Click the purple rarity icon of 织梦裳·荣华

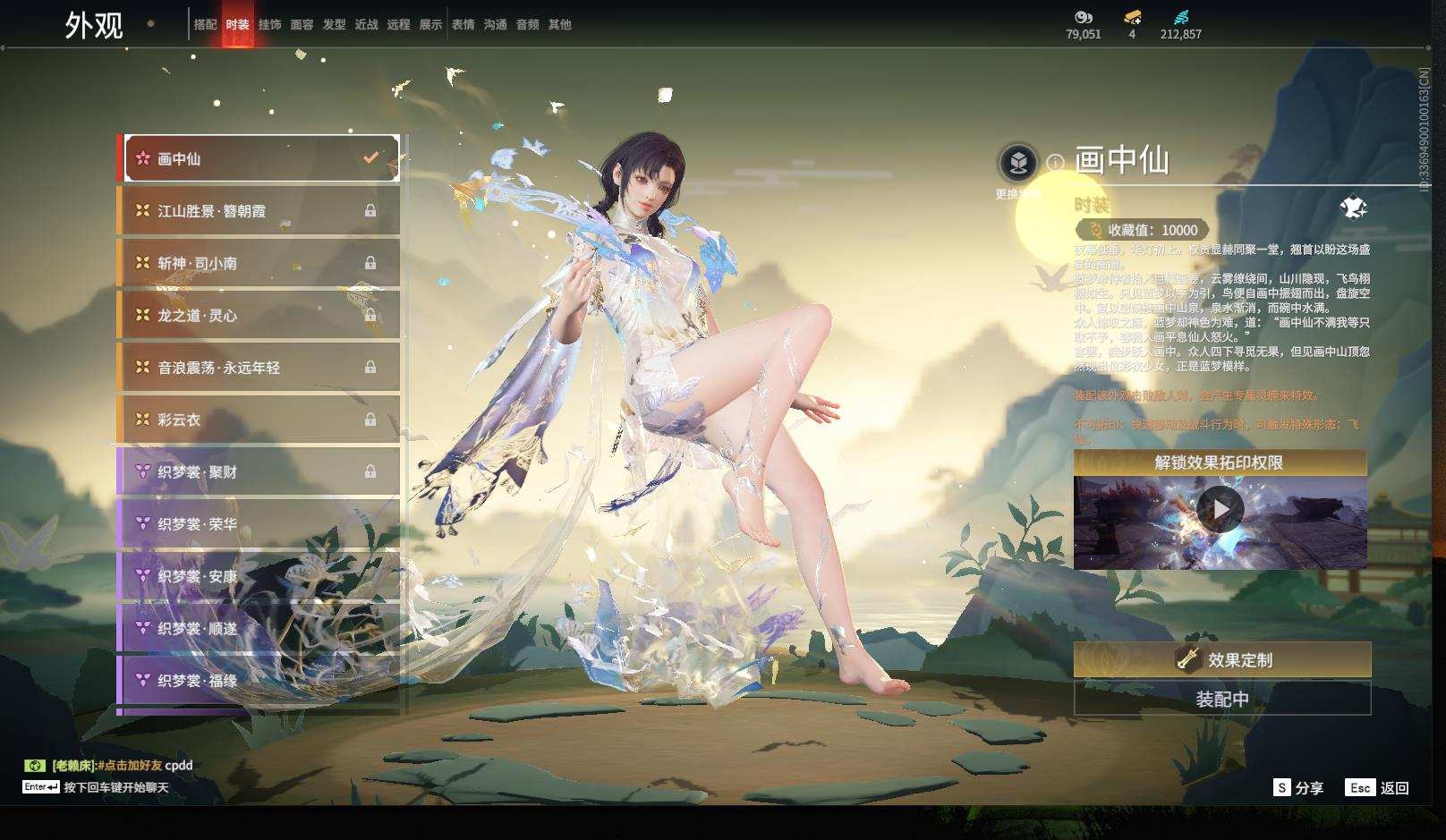142,523
